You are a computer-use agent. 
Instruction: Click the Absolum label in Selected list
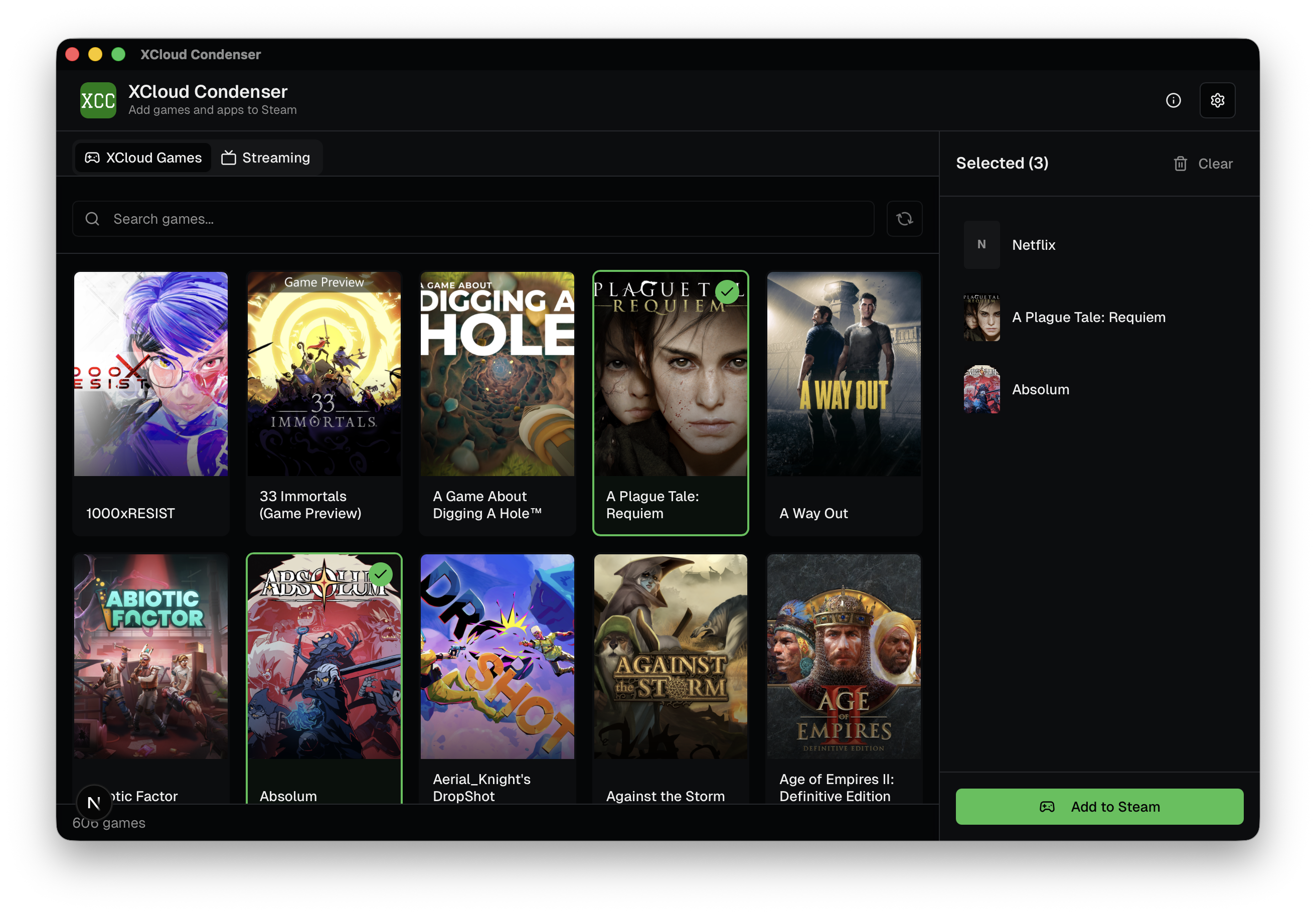(1040, 389)
